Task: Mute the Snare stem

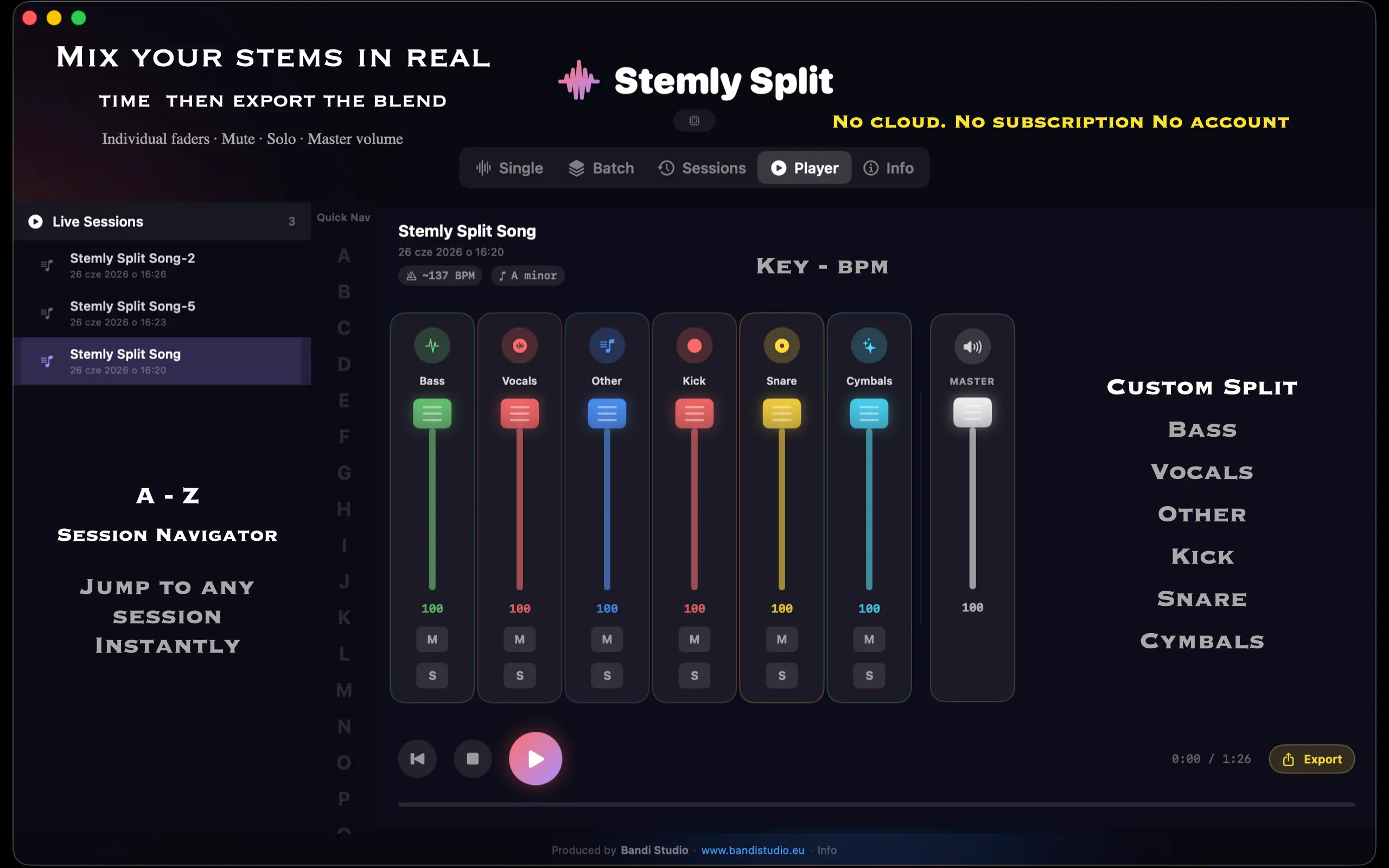Action: tap(782, 640)
